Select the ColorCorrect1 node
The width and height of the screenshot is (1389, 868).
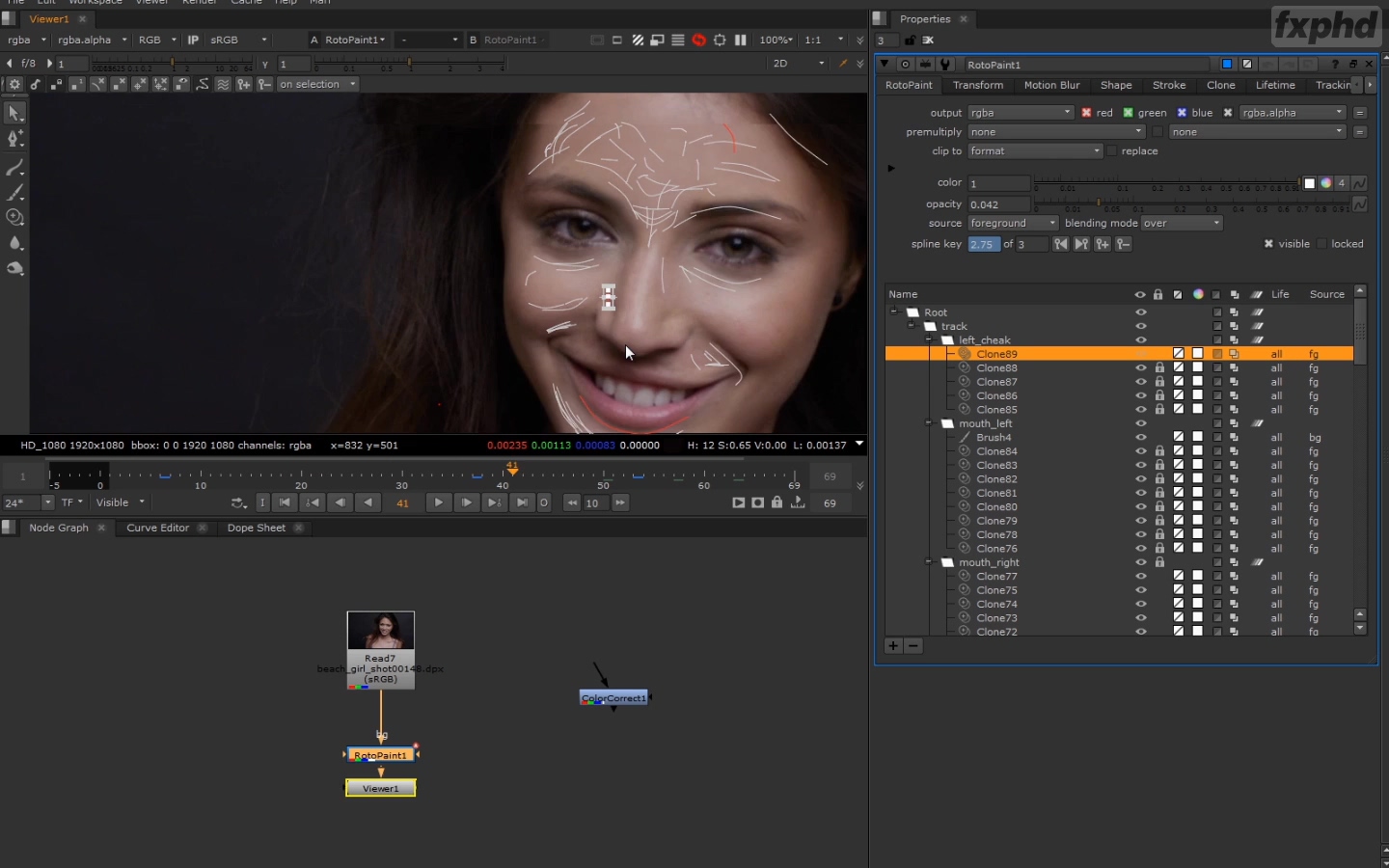(x=613, y=697)
